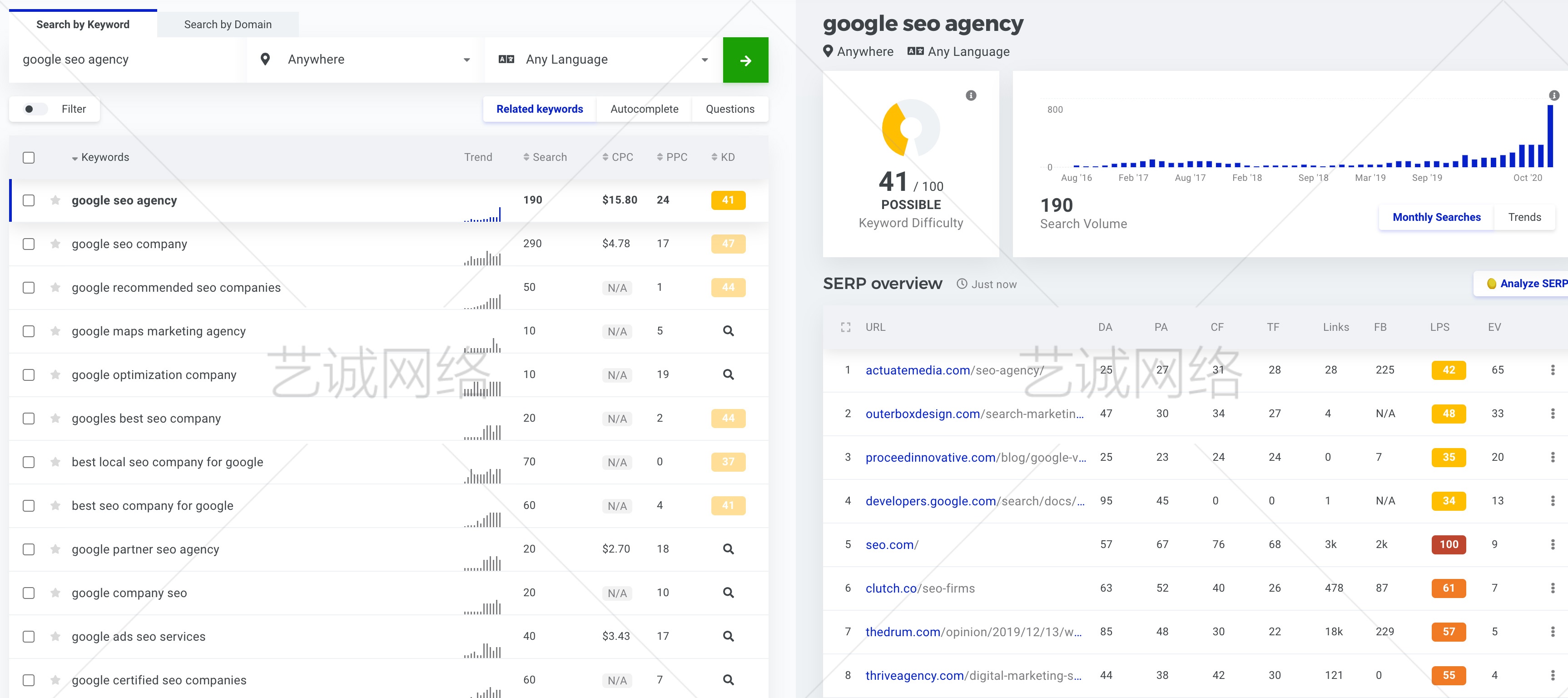Star google maps marketing agency keyword
The width and height of the screenshot is (1568, 698).
(x=55, y=331)
